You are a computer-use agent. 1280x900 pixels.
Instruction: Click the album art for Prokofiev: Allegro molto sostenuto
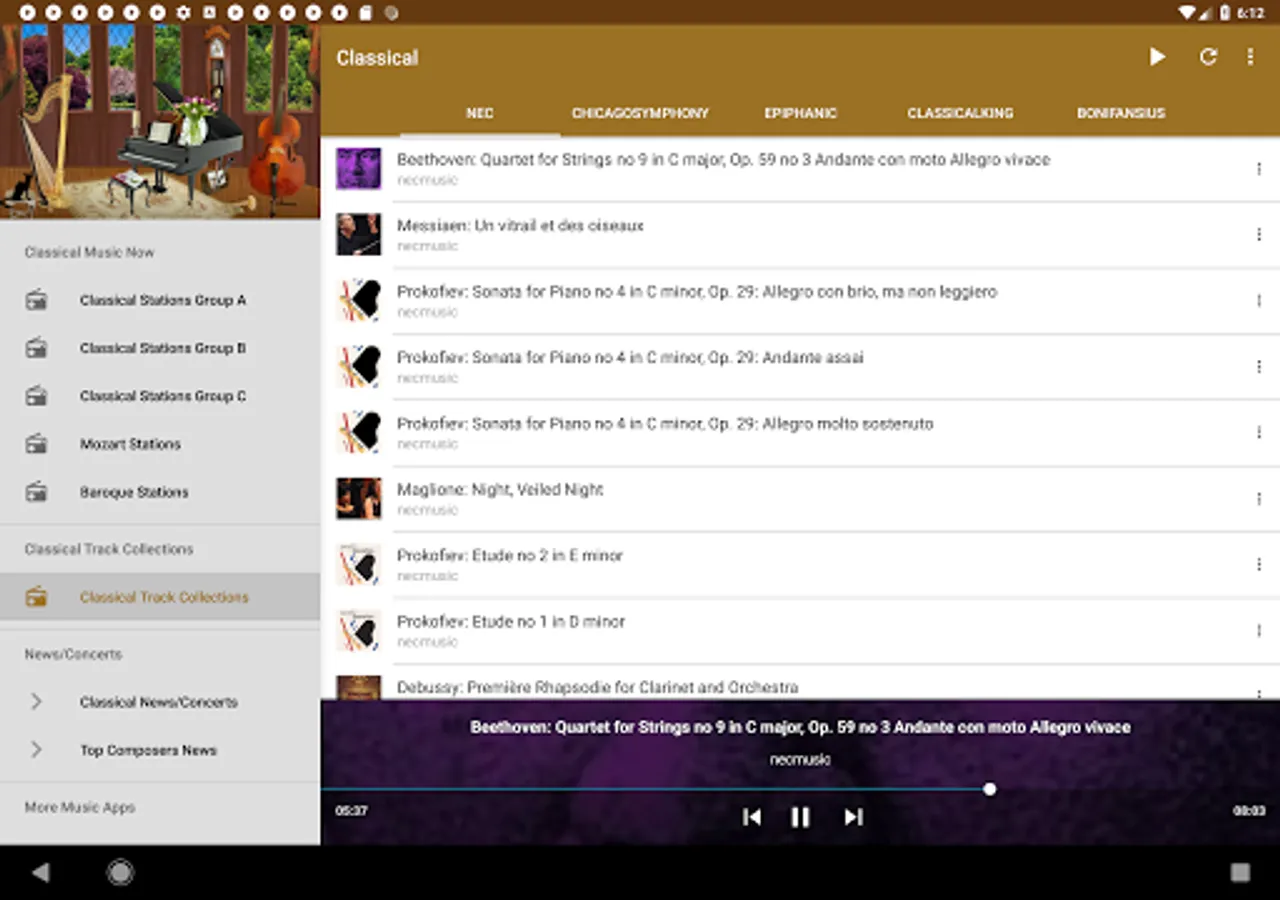click(358, 433)
